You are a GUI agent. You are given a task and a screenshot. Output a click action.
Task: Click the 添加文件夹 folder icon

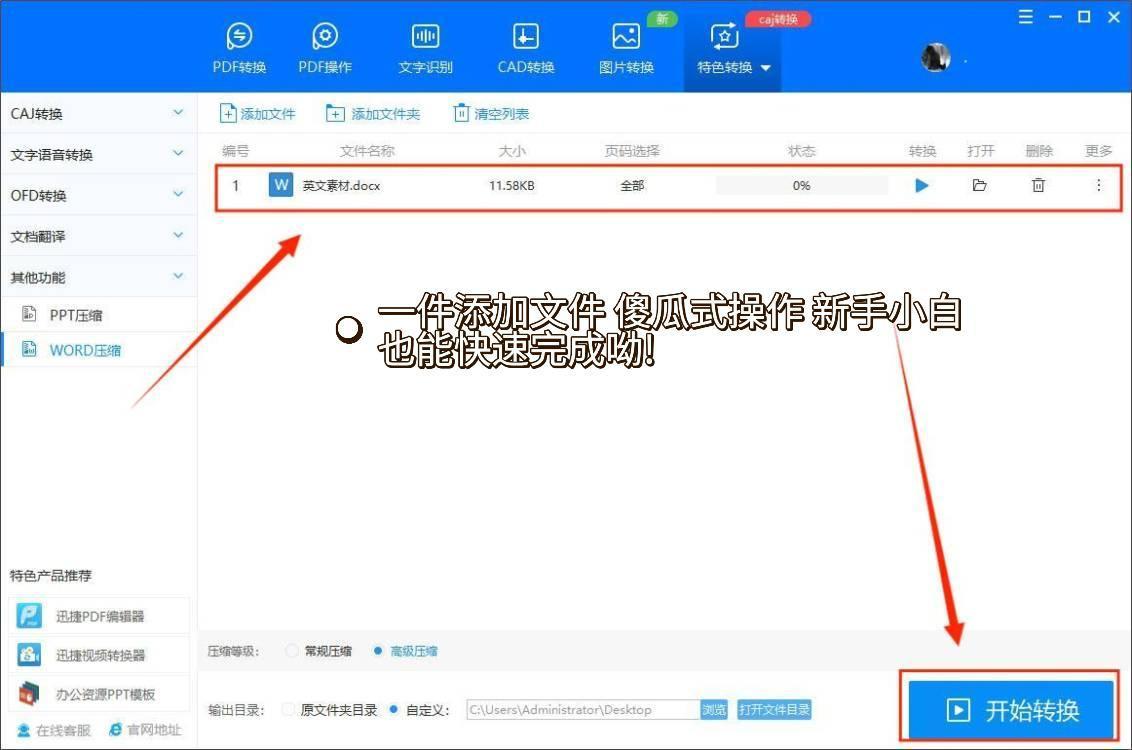click(x=335, y=113)
